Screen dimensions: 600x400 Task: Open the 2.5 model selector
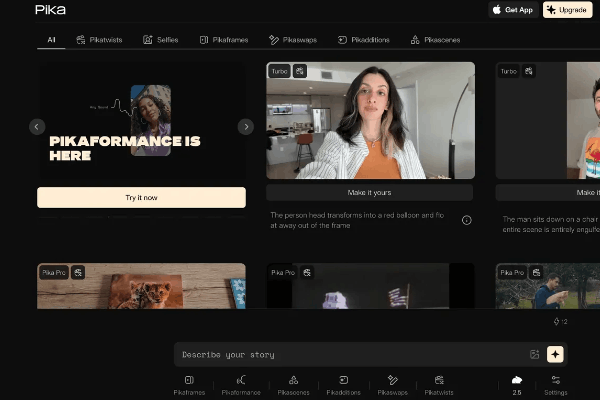pyautogui.click(x=517, y=385)
